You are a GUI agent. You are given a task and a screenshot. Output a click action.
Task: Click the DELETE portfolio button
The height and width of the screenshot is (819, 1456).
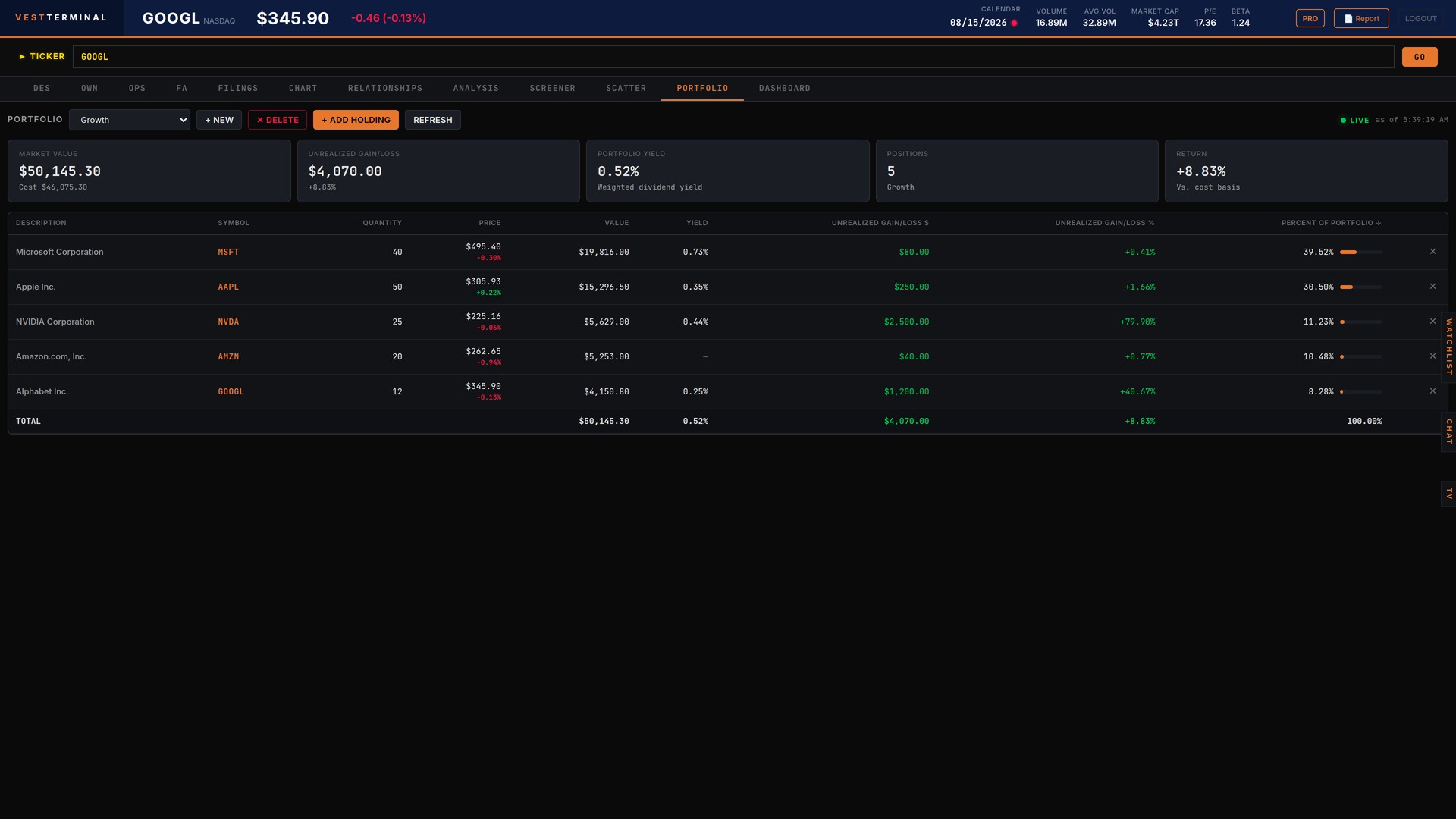[x=278, y=120]
